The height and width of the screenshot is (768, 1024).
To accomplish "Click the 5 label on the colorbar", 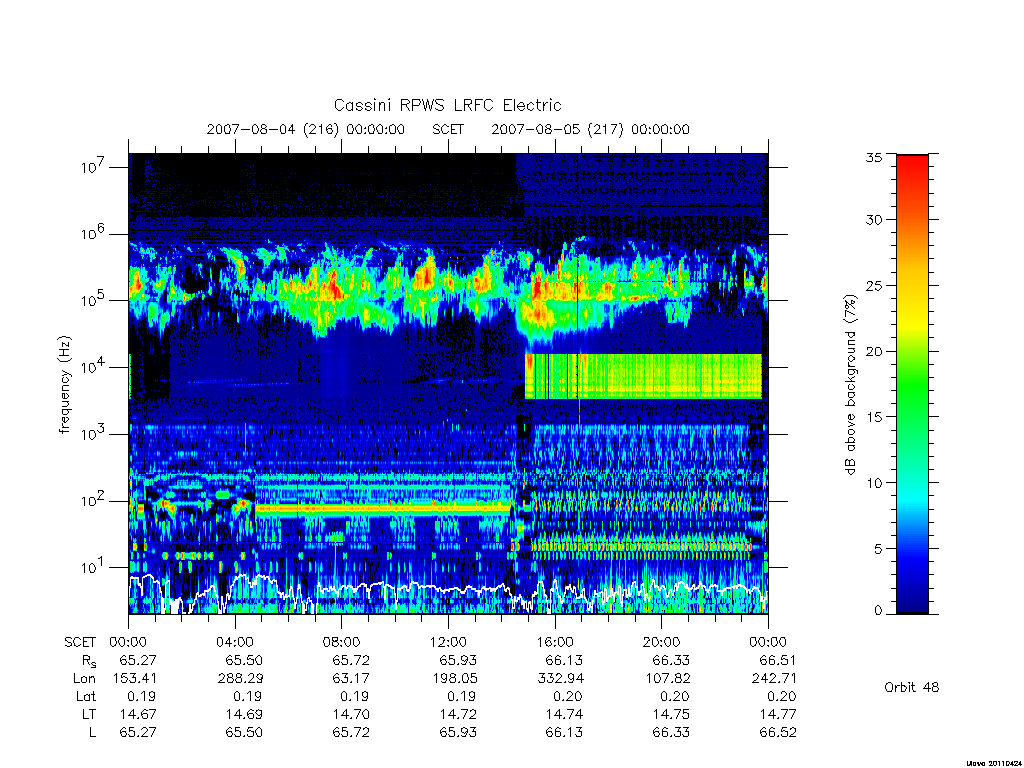I will (878, 549).
